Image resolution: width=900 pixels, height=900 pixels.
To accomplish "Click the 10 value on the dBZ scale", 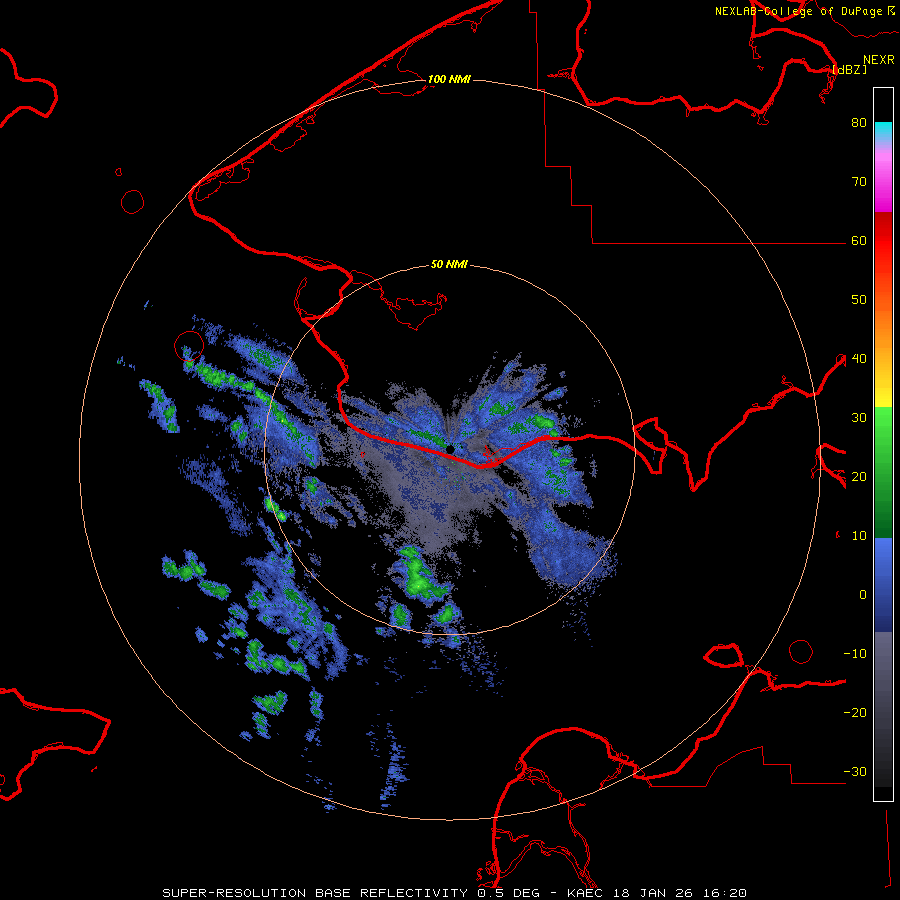I will coord(859,536).
